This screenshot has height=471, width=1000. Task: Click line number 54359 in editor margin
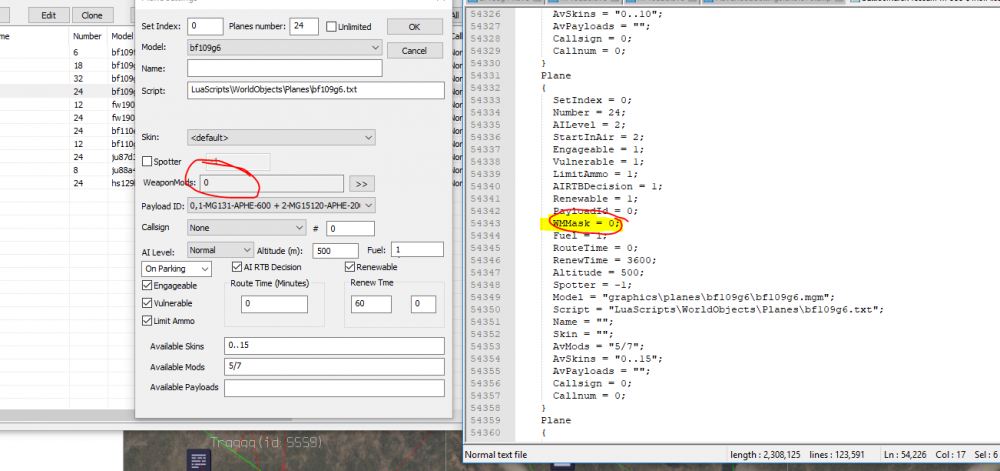click(485, 421)
